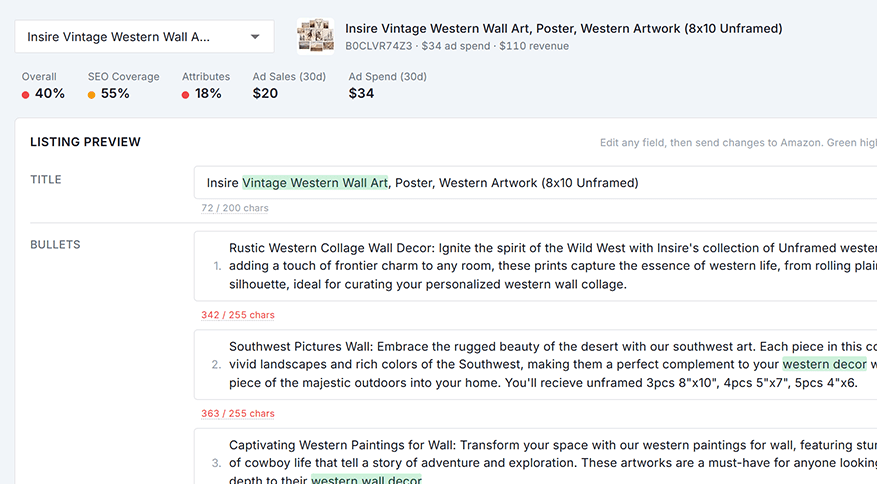Click the 342 / 255 chars warning
Viewport: 877px width, 484px height.
[x=238, y=315]
